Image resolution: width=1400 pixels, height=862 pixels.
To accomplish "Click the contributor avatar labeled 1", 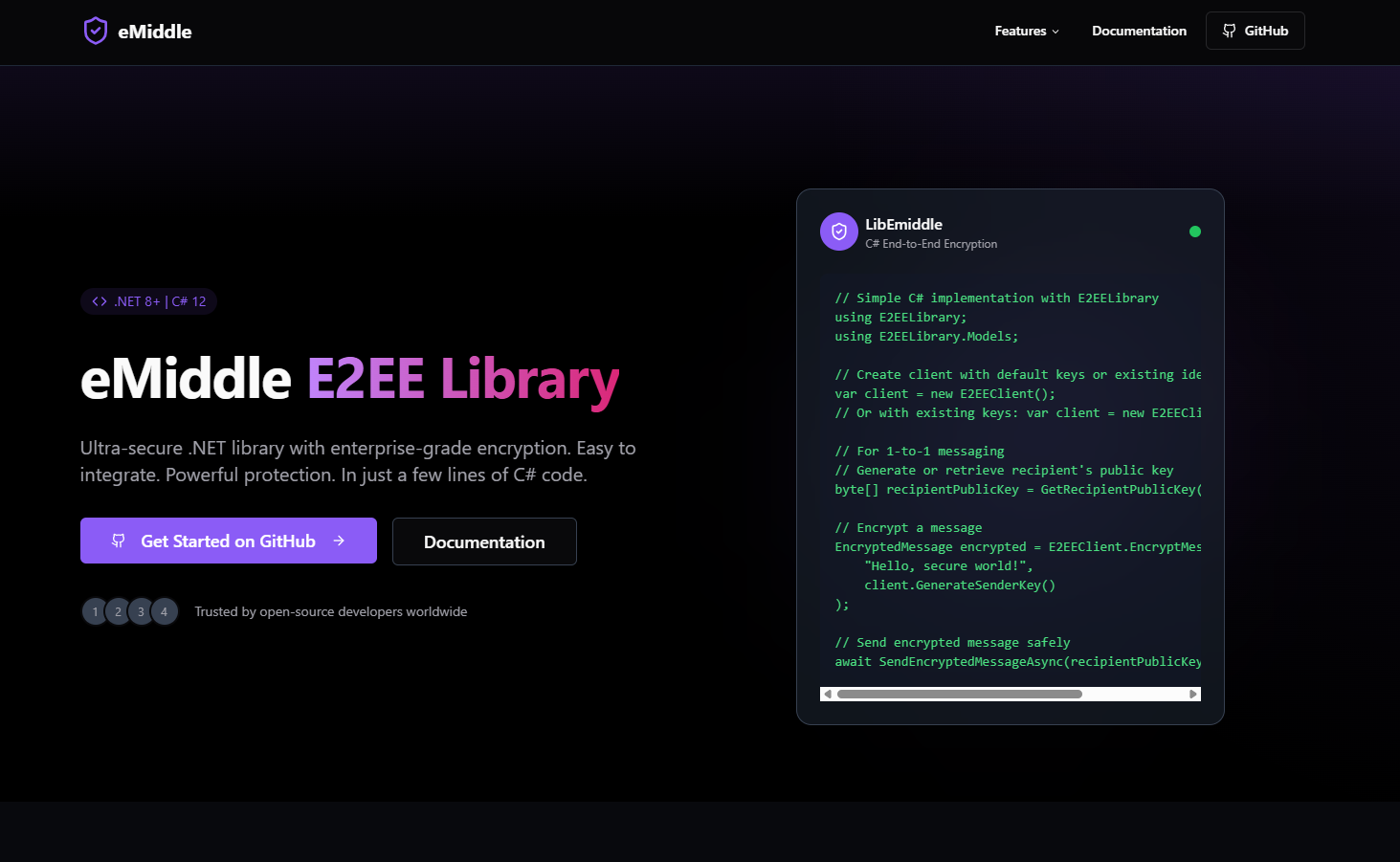I will tap(95, 611).
